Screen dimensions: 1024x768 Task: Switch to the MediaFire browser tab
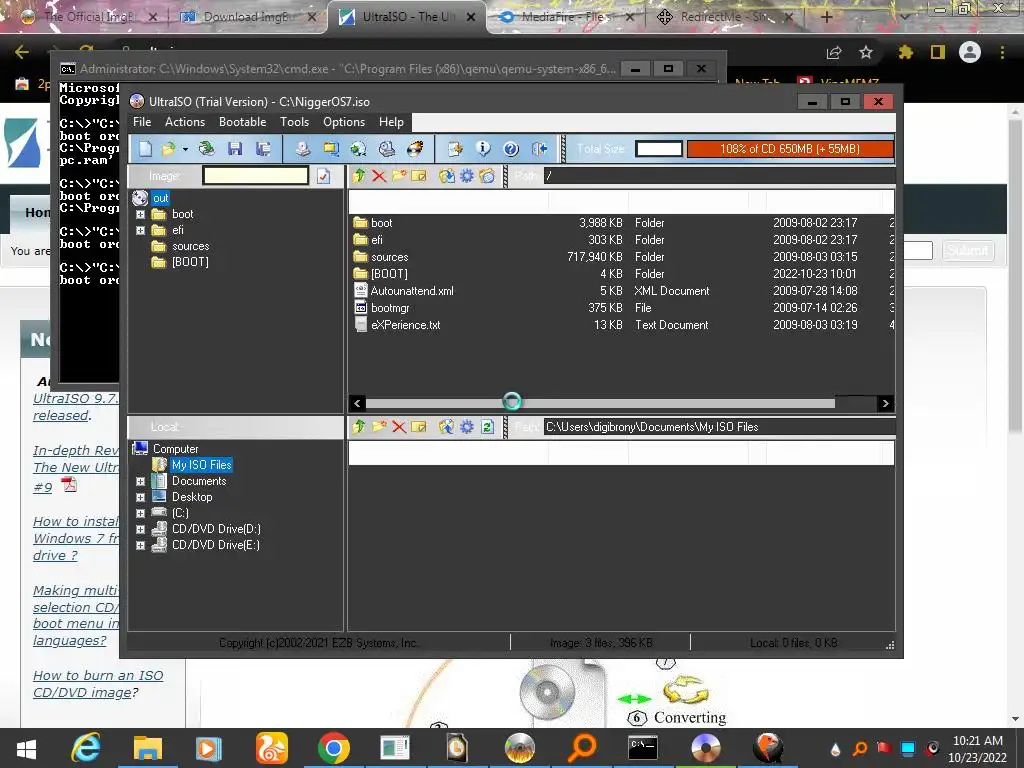(565, 17)
